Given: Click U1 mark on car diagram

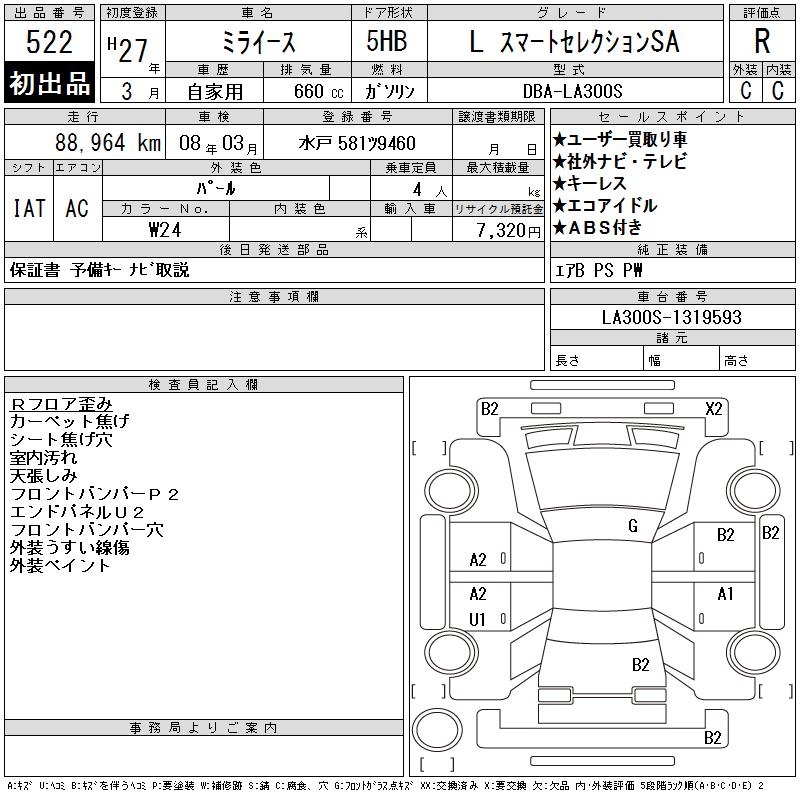Looking at the screenshot, I should point(477,619).
